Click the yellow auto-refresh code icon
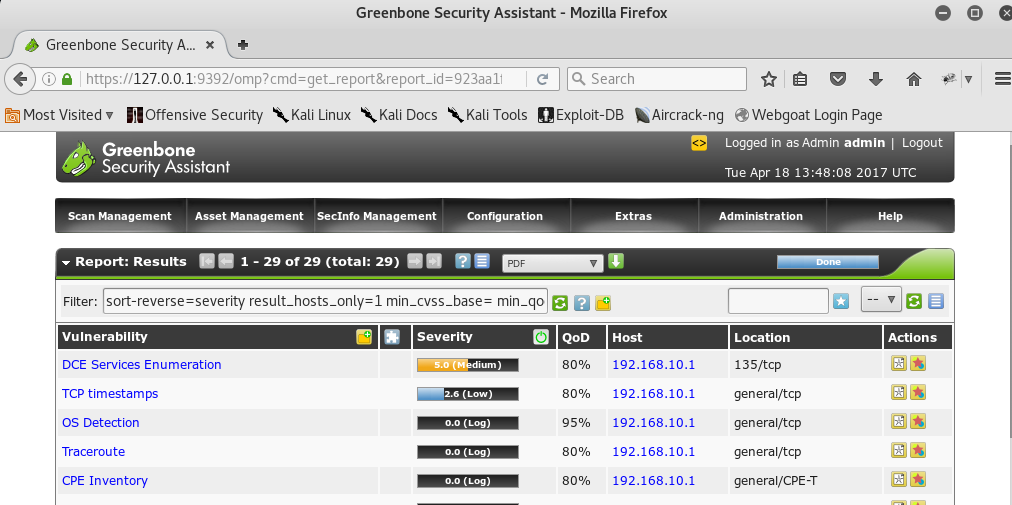Screen dimensions: 1012x505 pos(699,143)
